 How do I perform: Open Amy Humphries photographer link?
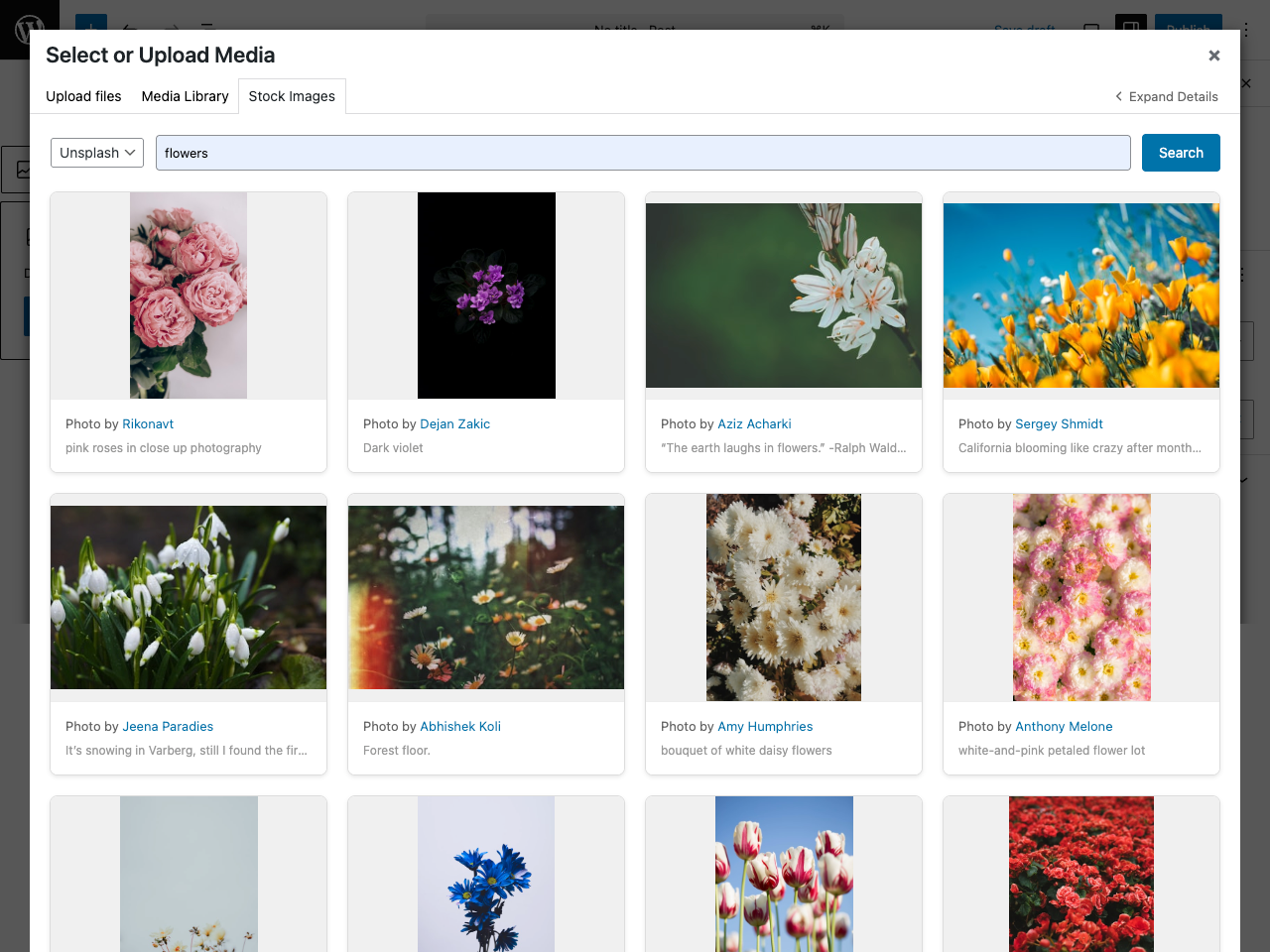point(765,726)
